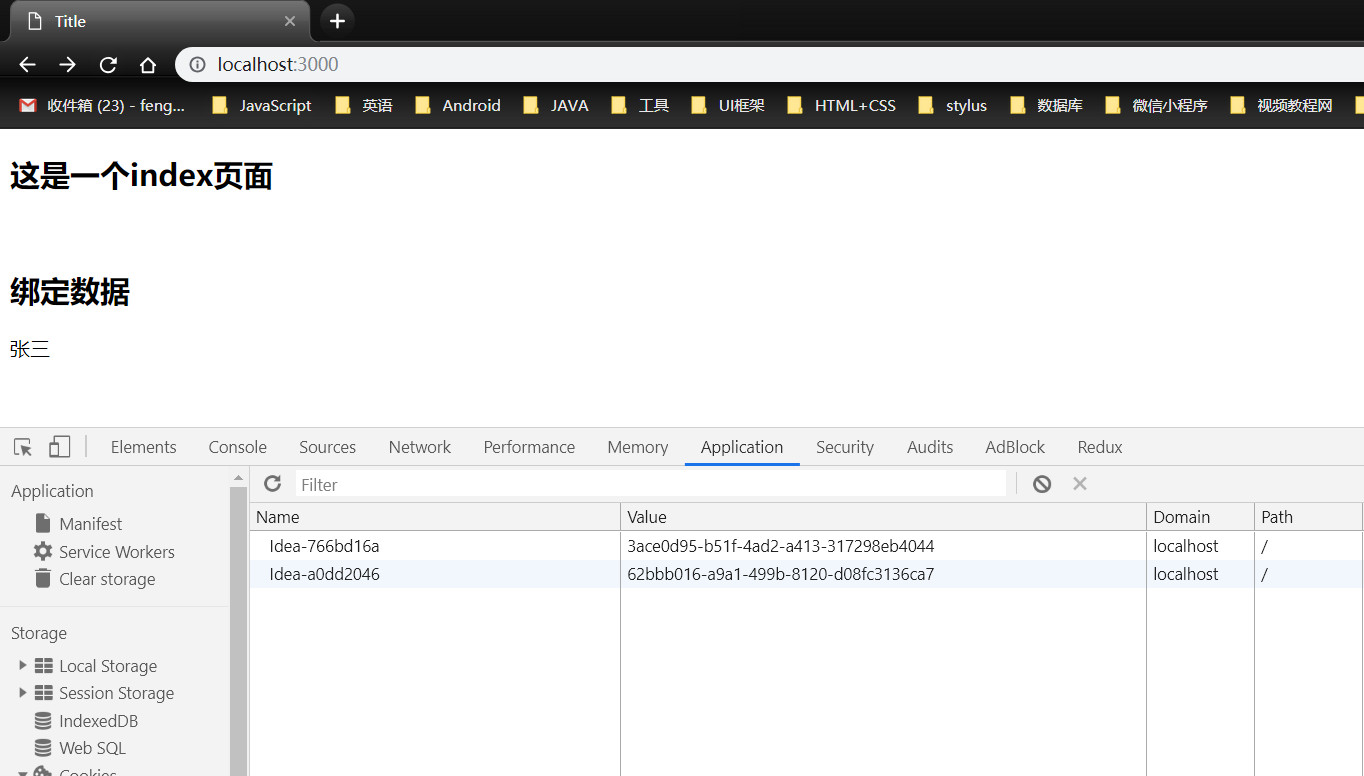This screenshot has height=776, width=1364.
Task: Click the 这是一个index页面 heading
Action: 141,176
